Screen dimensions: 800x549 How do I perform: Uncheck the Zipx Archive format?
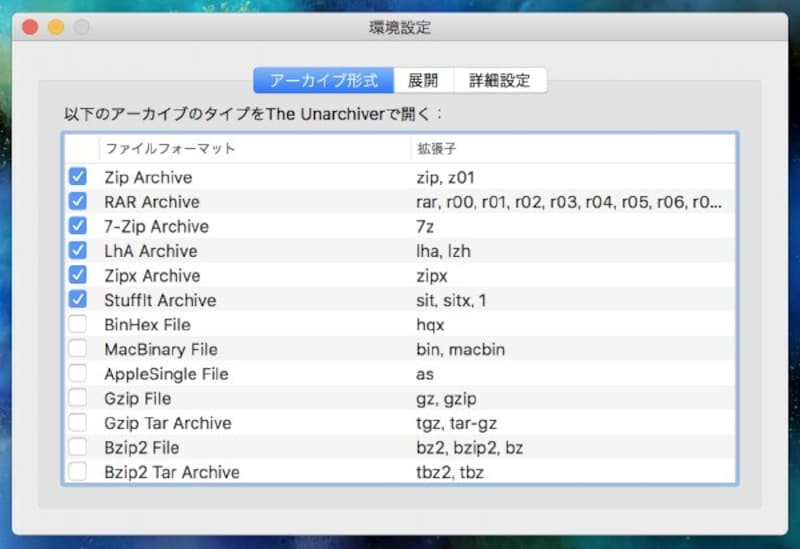click(78, 275)
